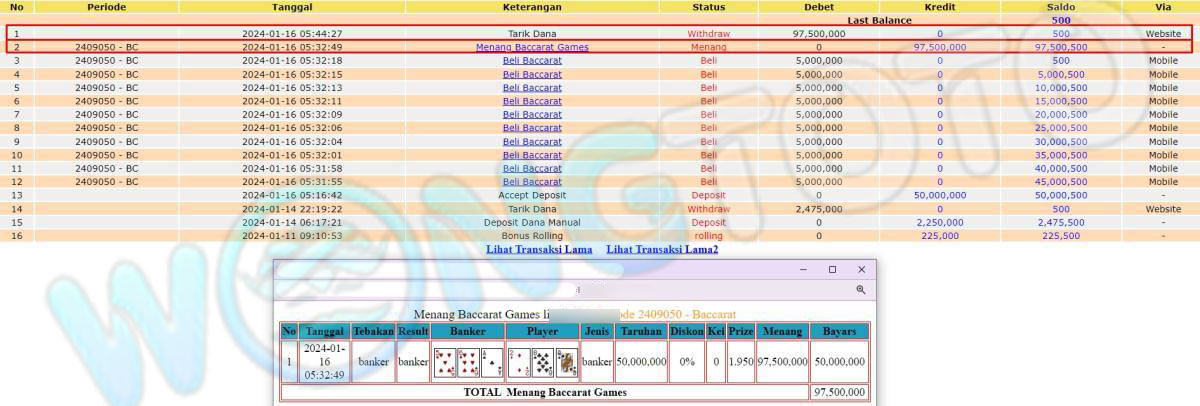The width and height of the screenshot is (1200, 406).
Task: Open Beli Baccarat link at 05:32:18
Action: click(532, 61)
